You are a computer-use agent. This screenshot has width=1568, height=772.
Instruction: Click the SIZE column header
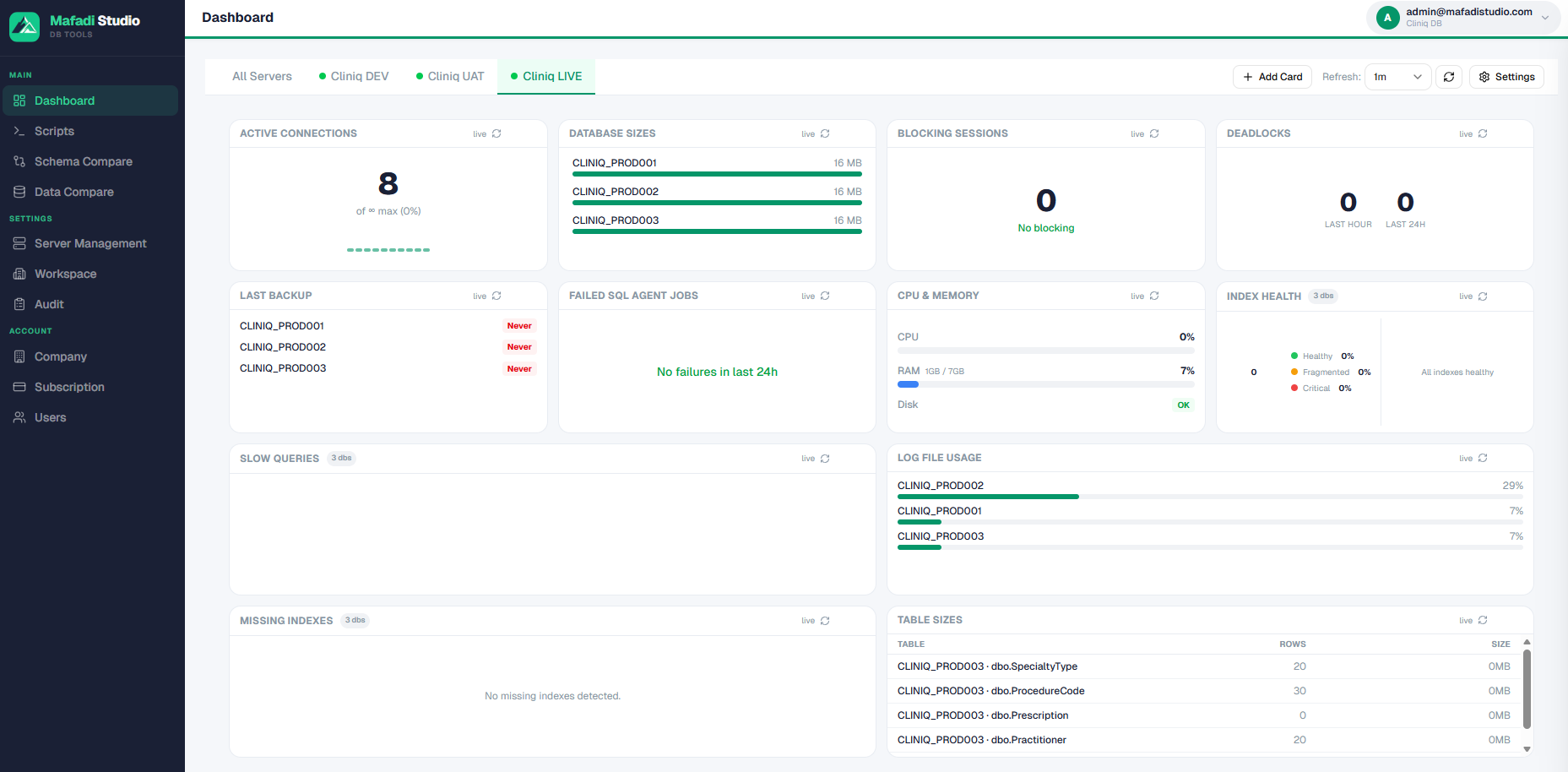[1500, 644]
